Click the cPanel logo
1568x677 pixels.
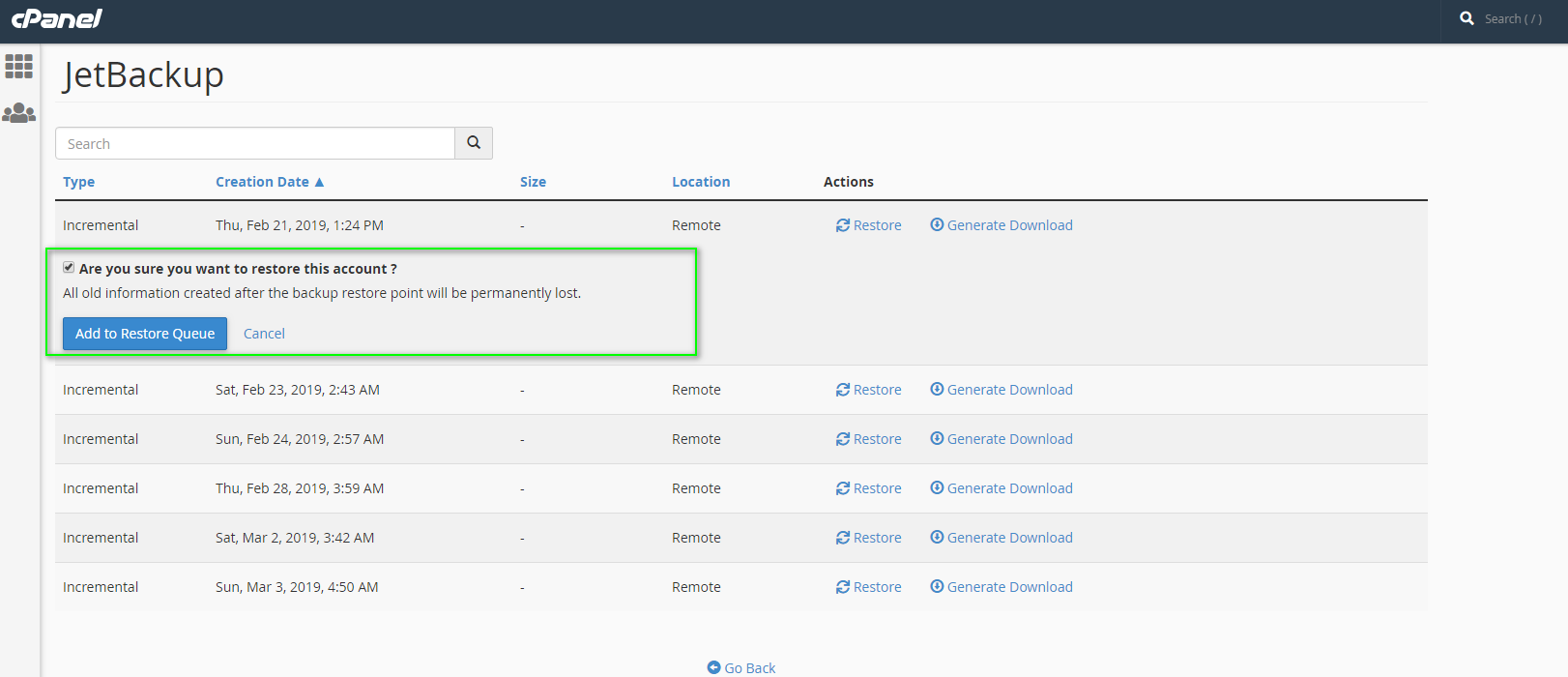coord(56,18)
